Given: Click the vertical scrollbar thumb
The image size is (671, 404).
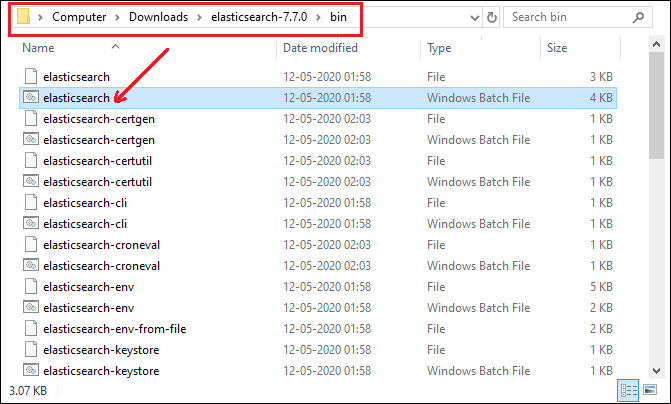Looking at the screenshot, I should (656, 106).
